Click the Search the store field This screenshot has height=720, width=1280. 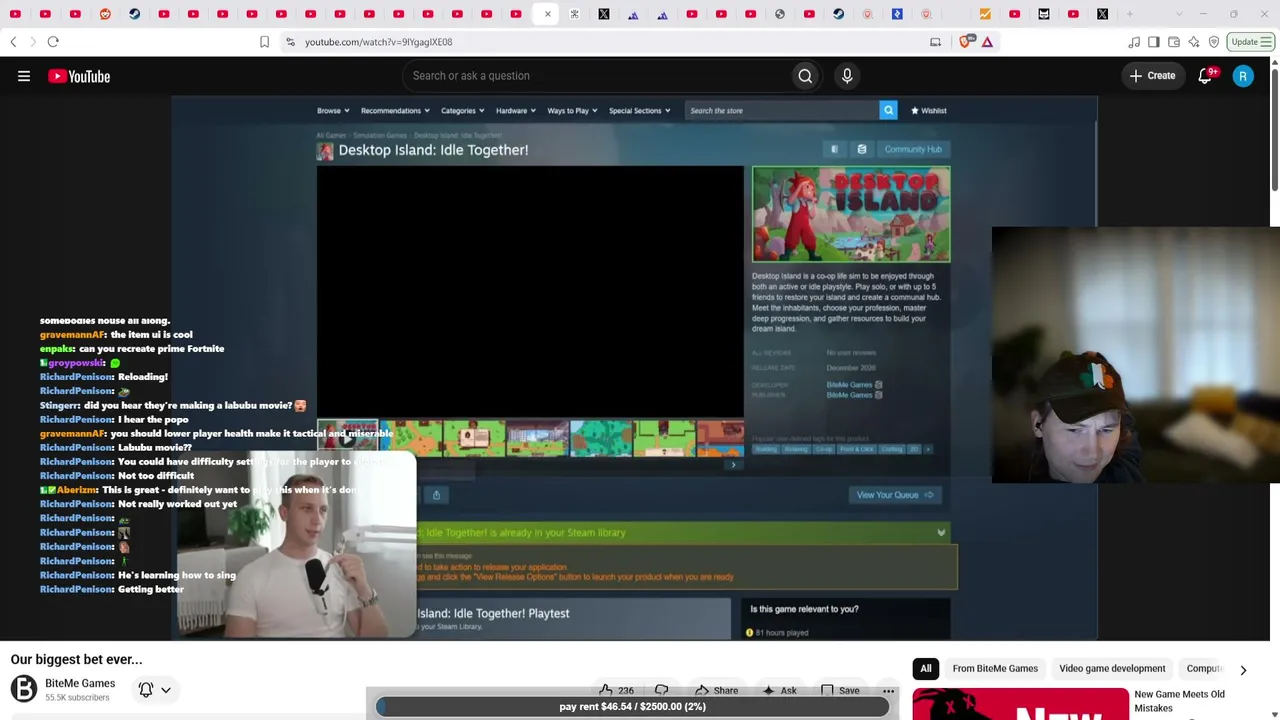[781, 110]
